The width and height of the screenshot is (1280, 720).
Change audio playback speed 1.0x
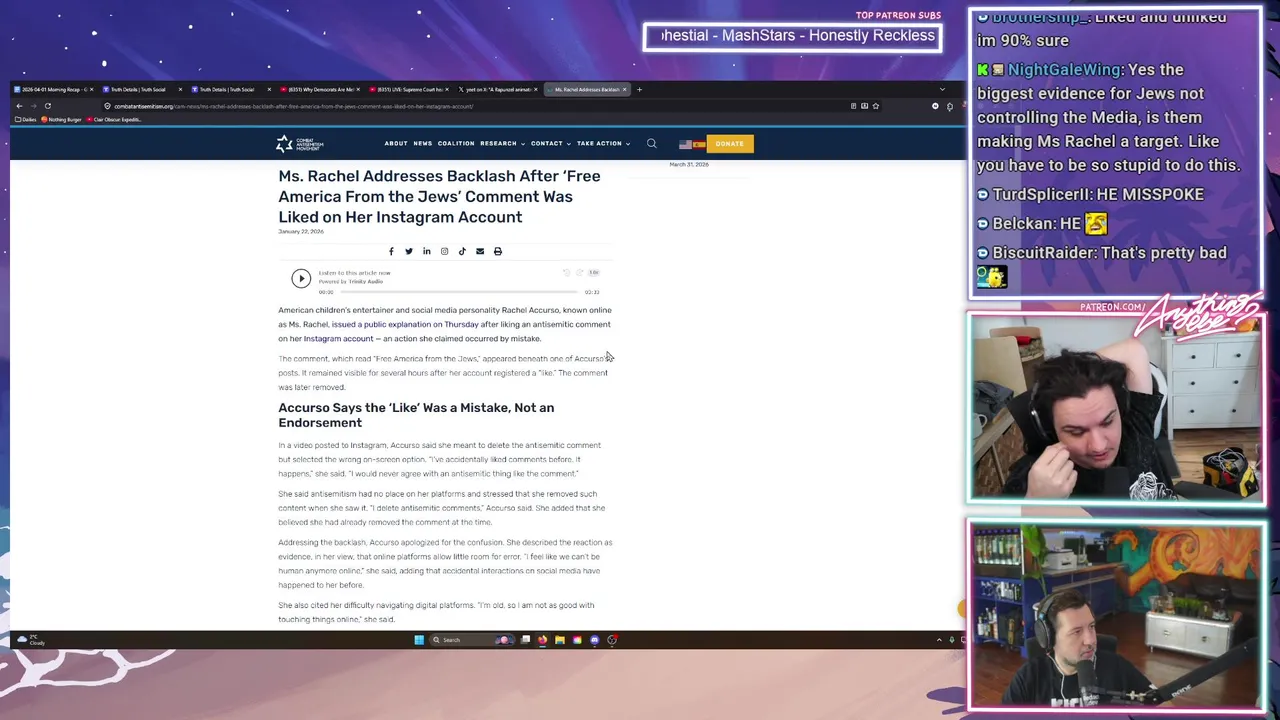pos(593,272)
